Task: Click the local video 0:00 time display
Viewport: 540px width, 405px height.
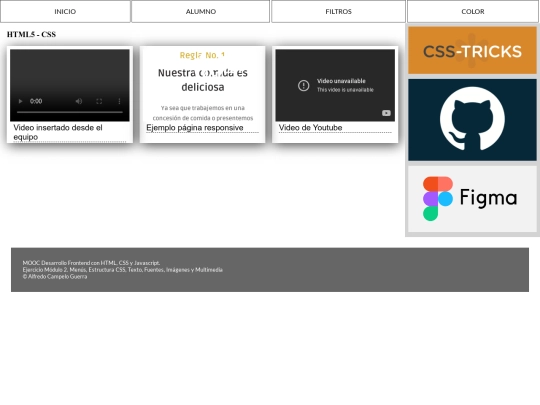Action: [x=36, y=101]
